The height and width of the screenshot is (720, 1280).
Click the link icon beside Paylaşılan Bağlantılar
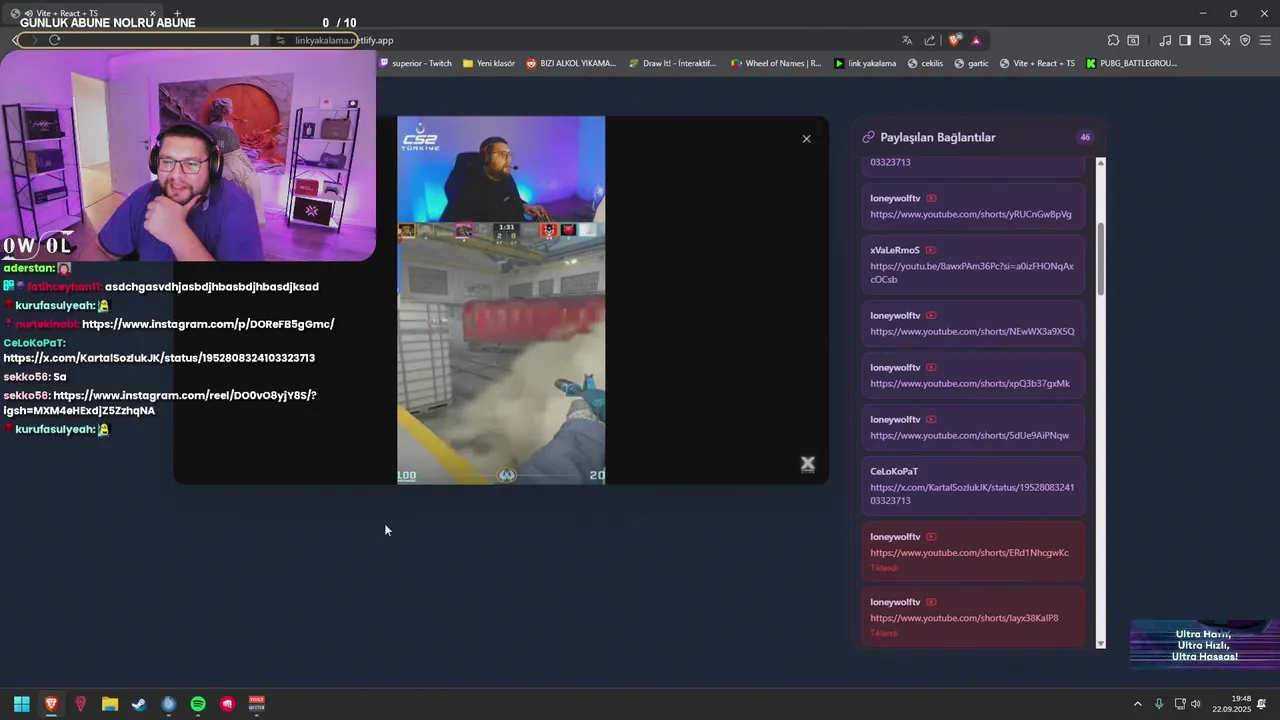coord(869,137)
